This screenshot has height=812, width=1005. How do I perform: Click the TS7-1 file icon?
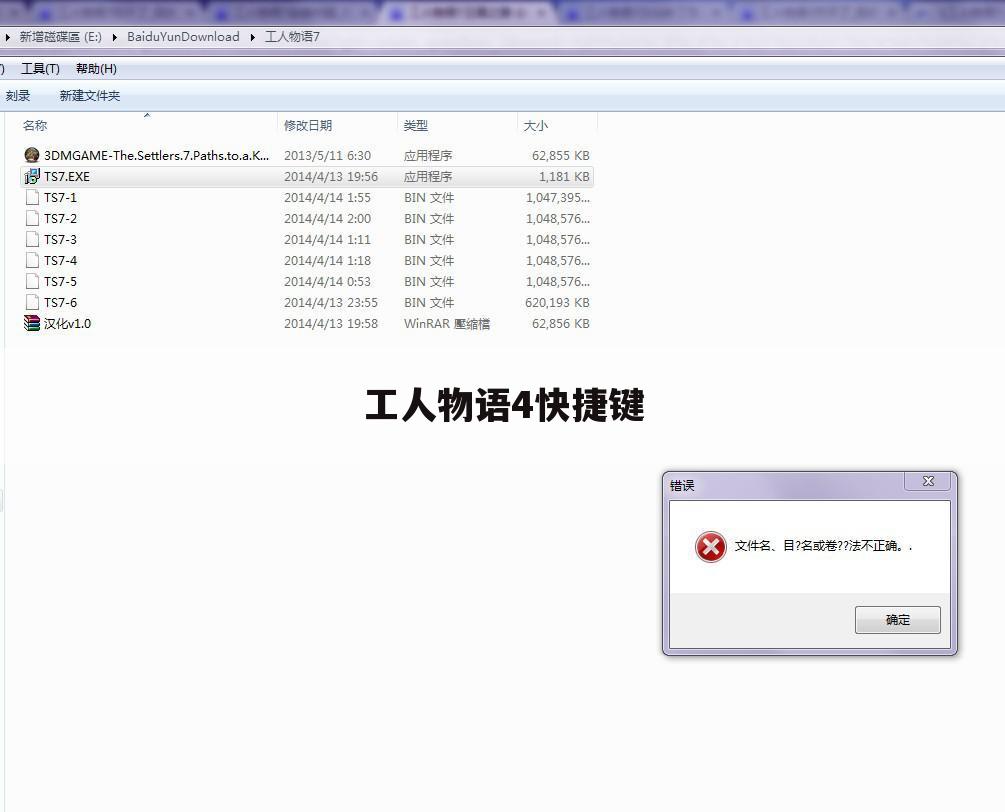(32, 197)
